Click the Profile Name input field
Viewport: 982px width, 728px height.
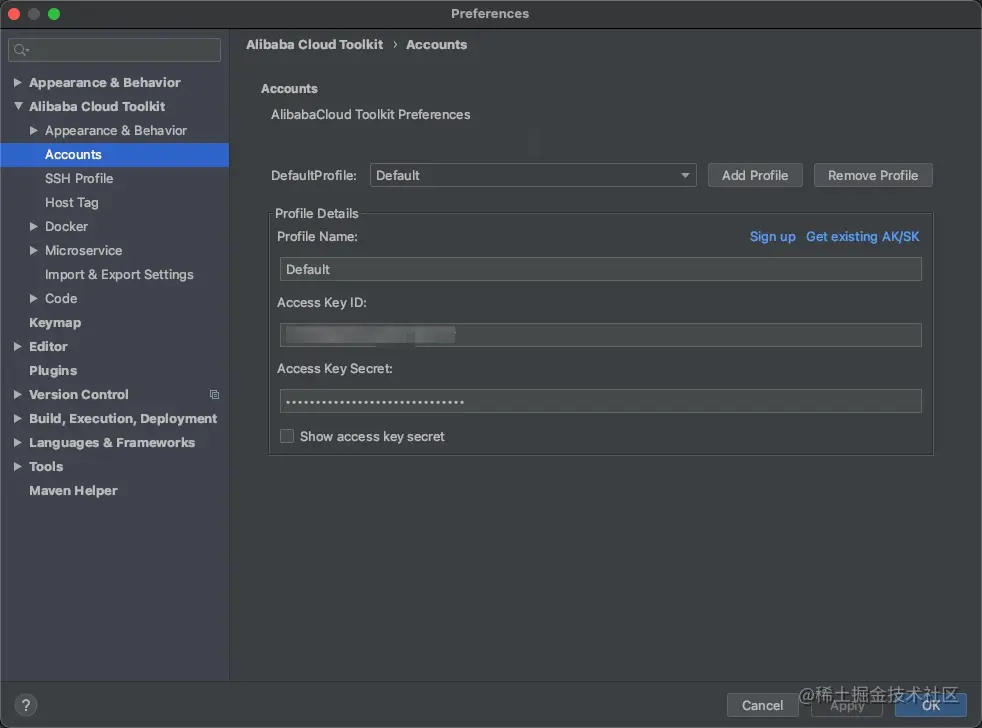click(x=601, y=269)
